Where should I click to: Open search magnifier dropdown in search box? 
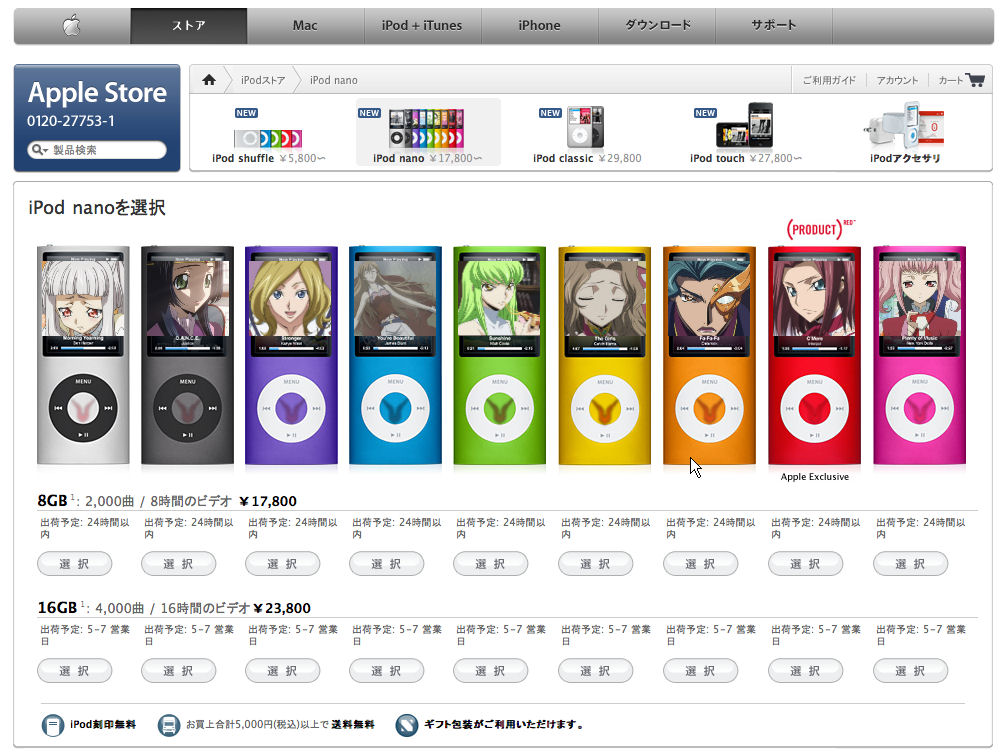pos(39,150)
